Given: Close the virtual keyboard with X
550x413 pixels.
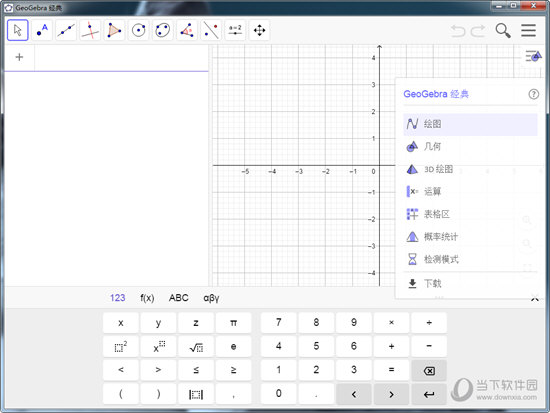Looking at the screenshot, I should [535, 299].
